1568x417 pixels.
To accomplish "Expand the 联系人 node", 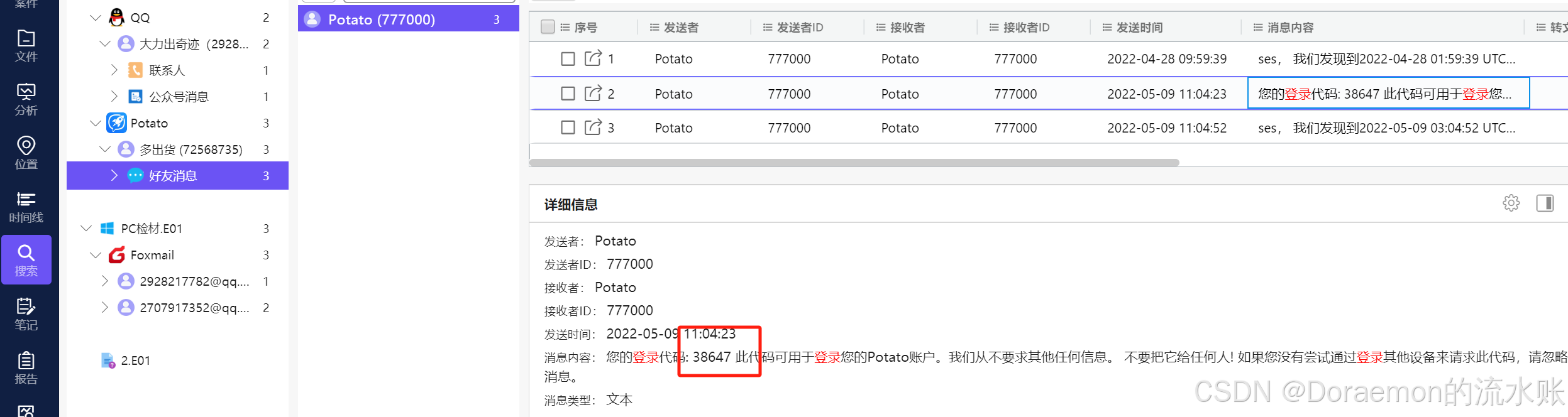I will coord(114,70).
